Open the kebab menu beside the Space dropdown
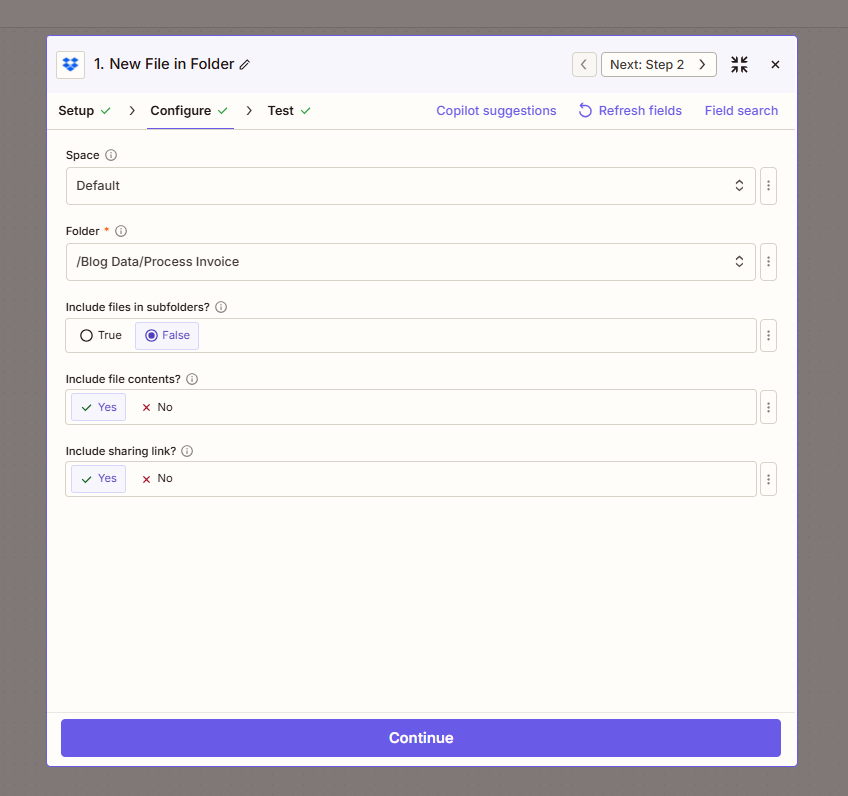848x796 pixels. pos(768,186)
